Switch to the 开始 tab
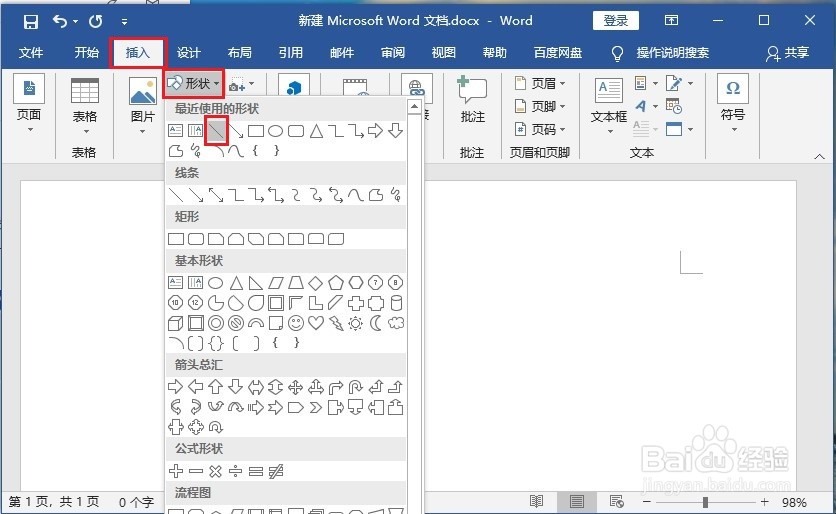This screenshot has width=836, height=514. pos(86,52)
